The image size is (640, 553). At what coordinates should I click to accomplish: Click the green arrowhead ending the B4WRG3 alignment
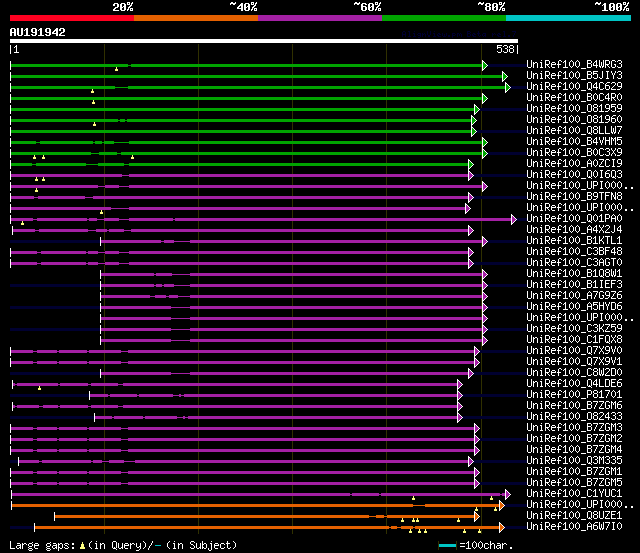(x=485, y=65)
